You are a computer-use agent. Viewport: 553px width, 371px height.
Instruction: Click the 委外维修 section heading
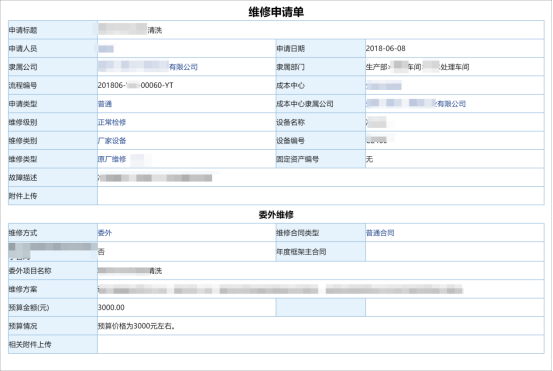click(276, 214)
